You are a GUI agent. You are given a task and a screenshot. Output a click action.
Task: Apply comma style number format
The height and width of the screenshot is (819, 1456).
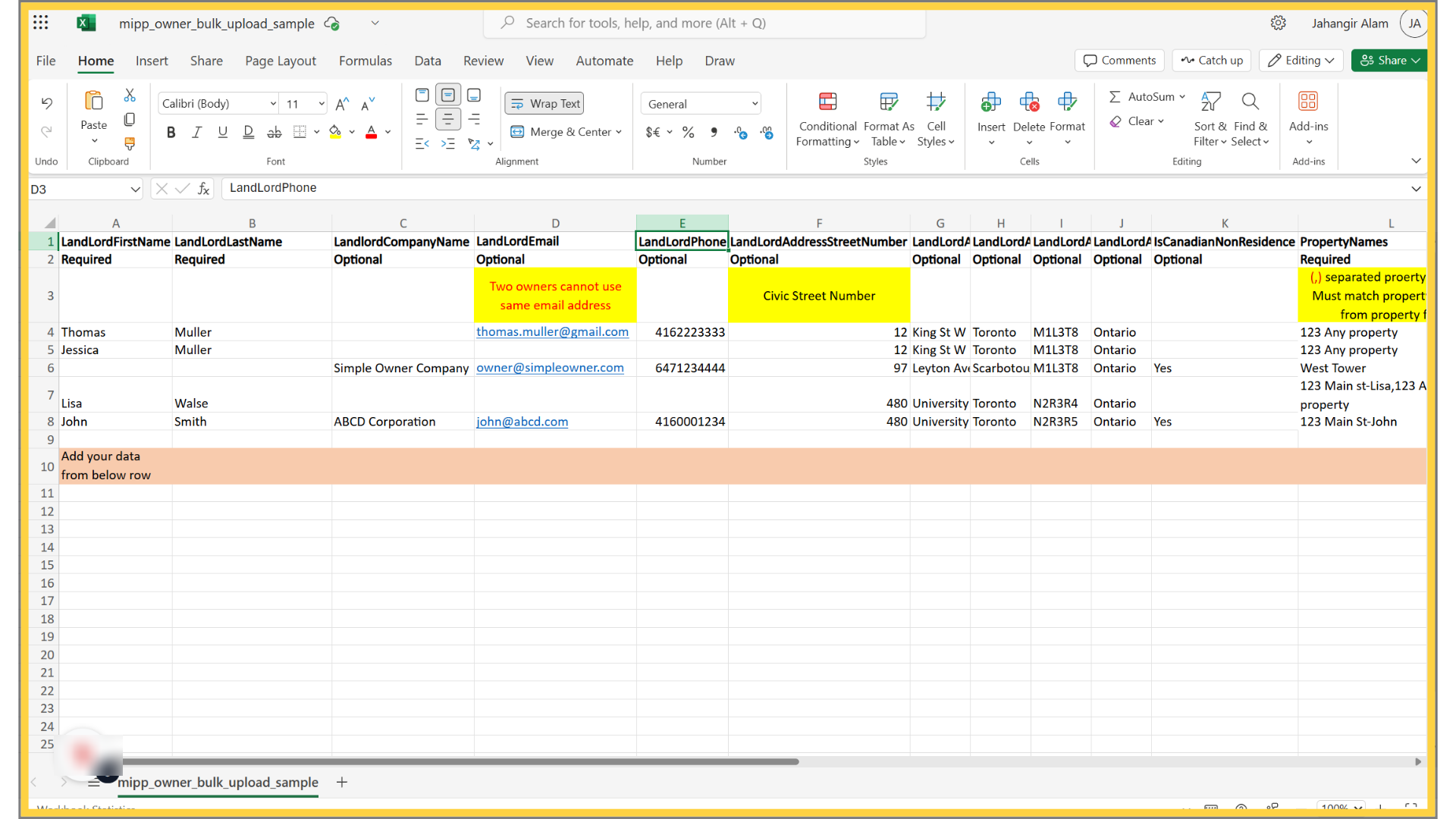tap(714, 133)
